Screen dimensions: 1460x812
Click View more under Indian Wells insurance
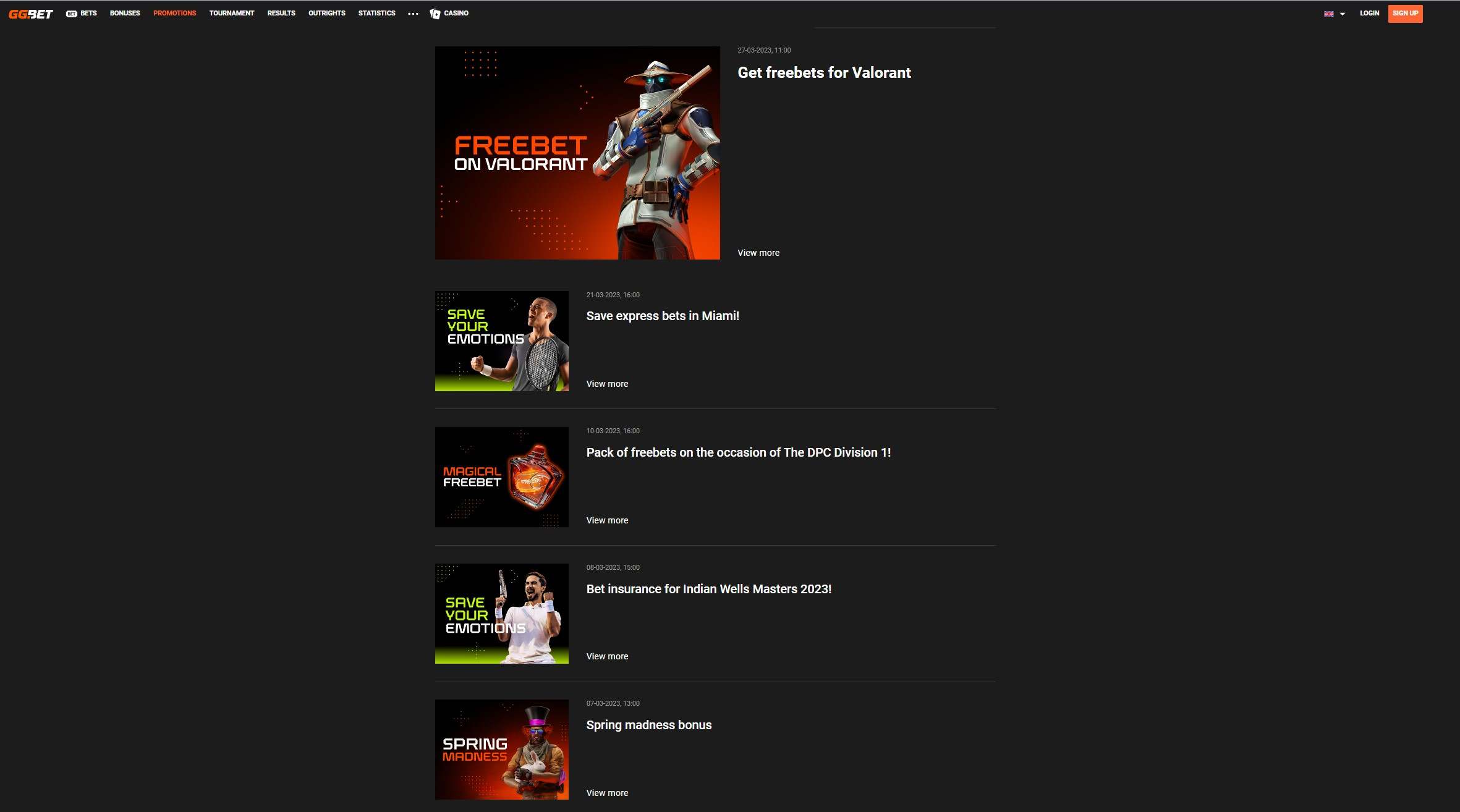coord(607,656)
